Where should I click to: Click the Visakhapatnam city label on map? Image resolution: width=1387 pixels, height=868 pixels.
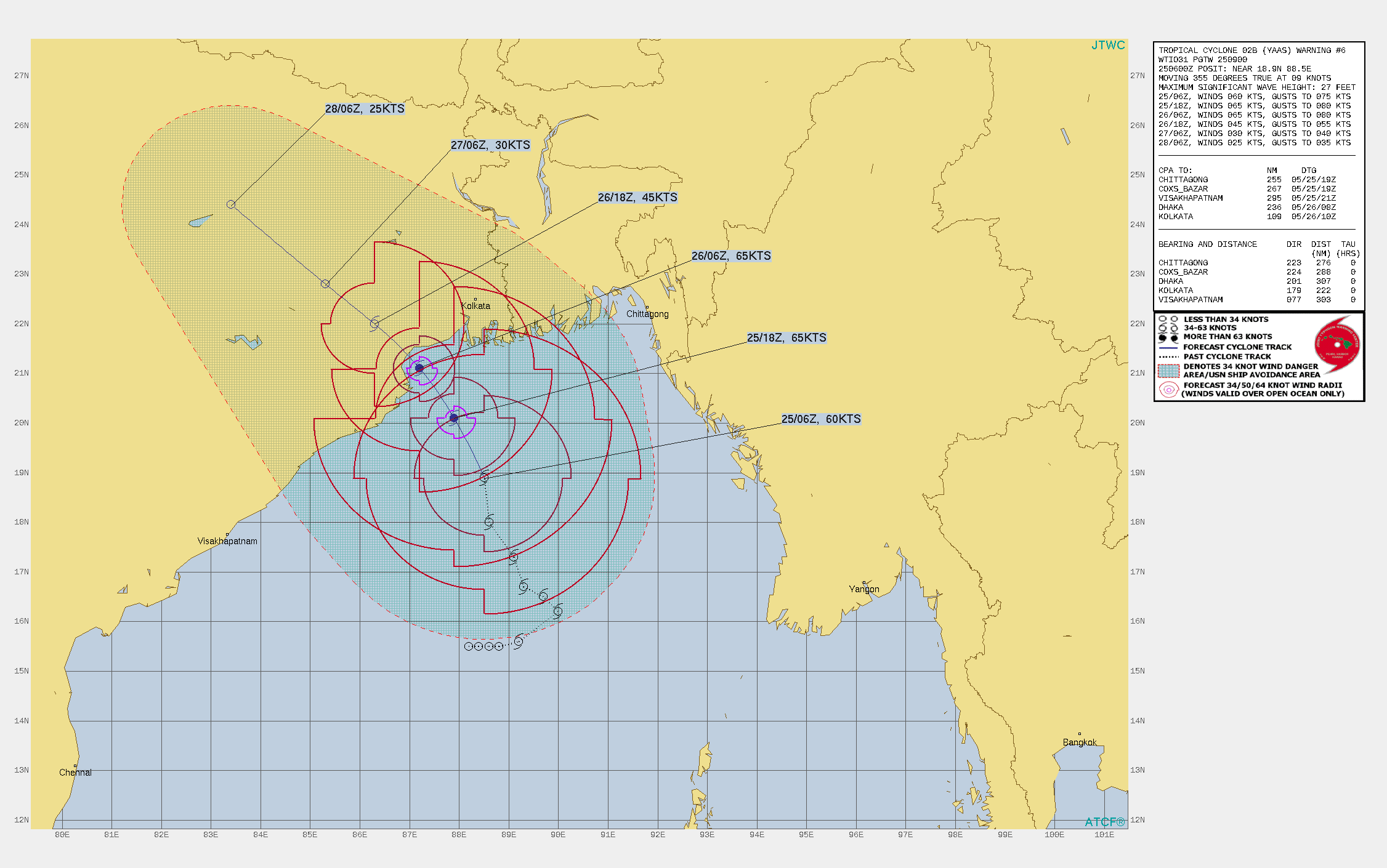pos(227,541)
